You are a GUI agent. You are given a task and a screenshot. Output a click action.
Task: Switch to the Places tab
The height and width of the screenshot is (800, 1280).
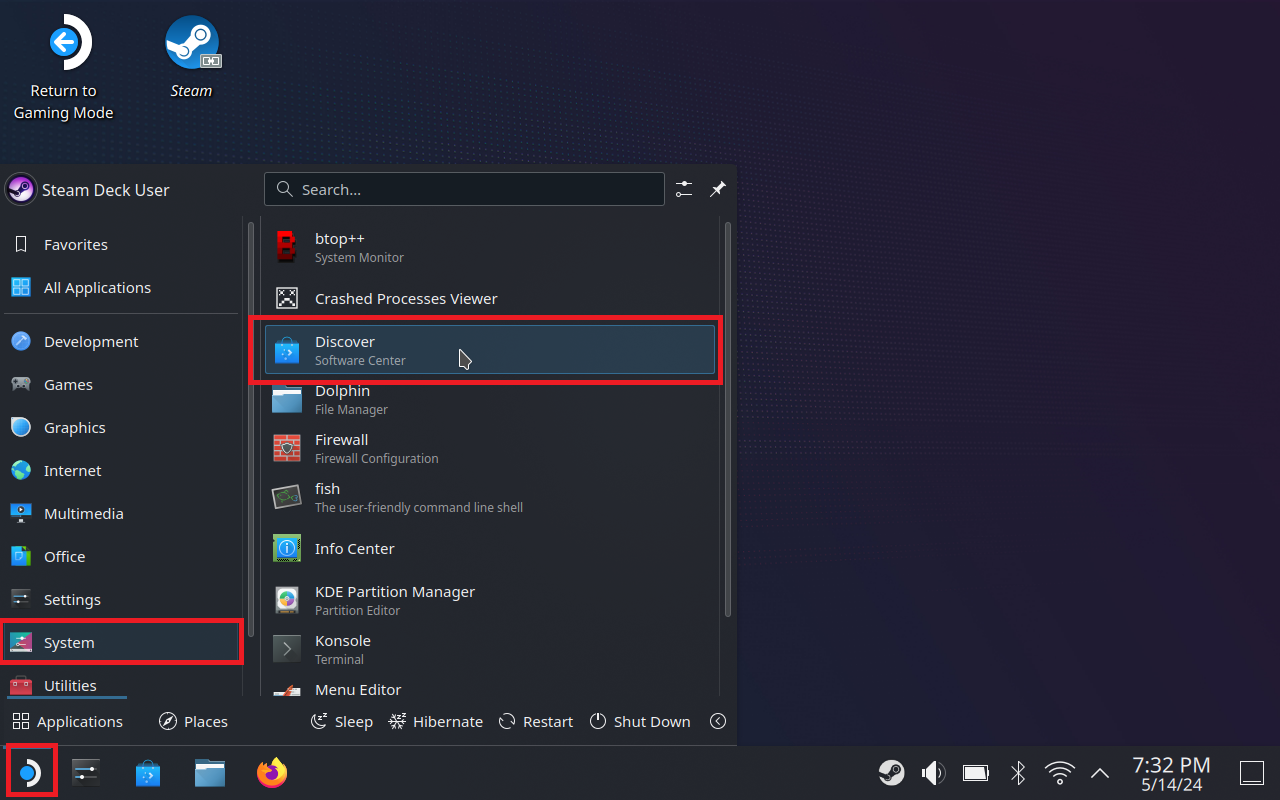(x=193, y=721)
